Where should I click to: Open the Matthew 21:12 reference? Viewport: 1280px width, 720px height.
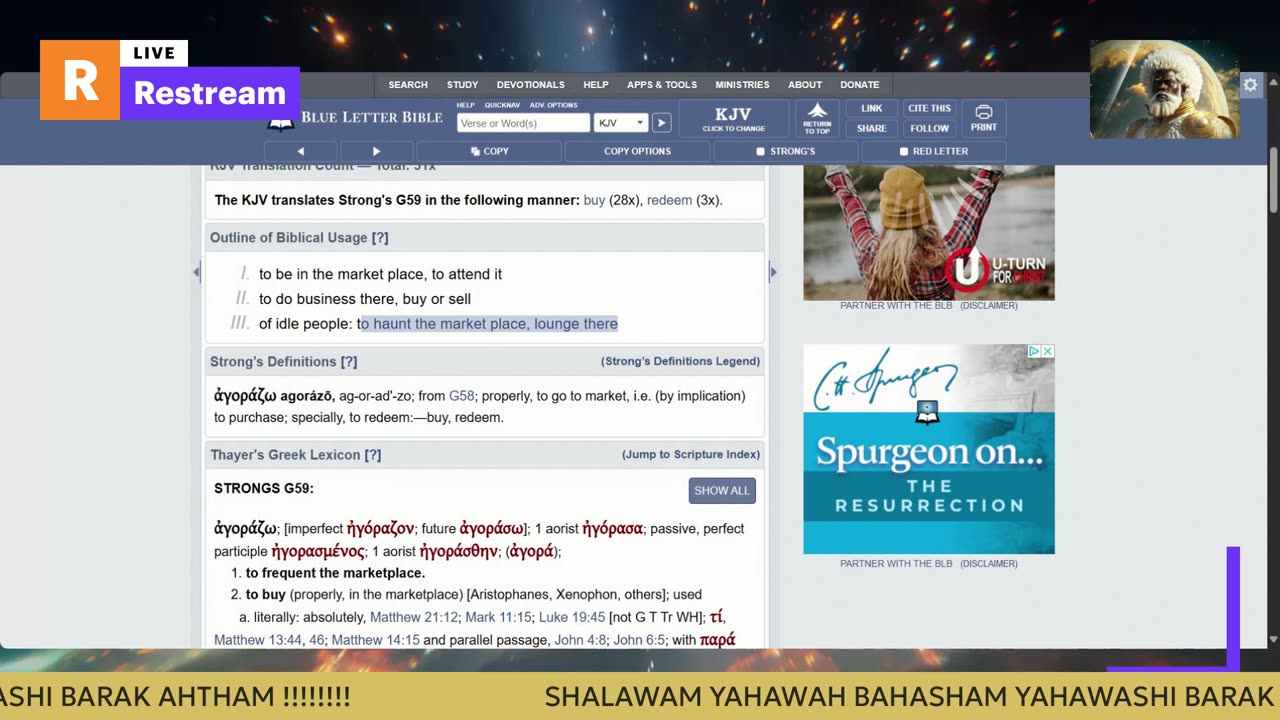tap(414, 617)
